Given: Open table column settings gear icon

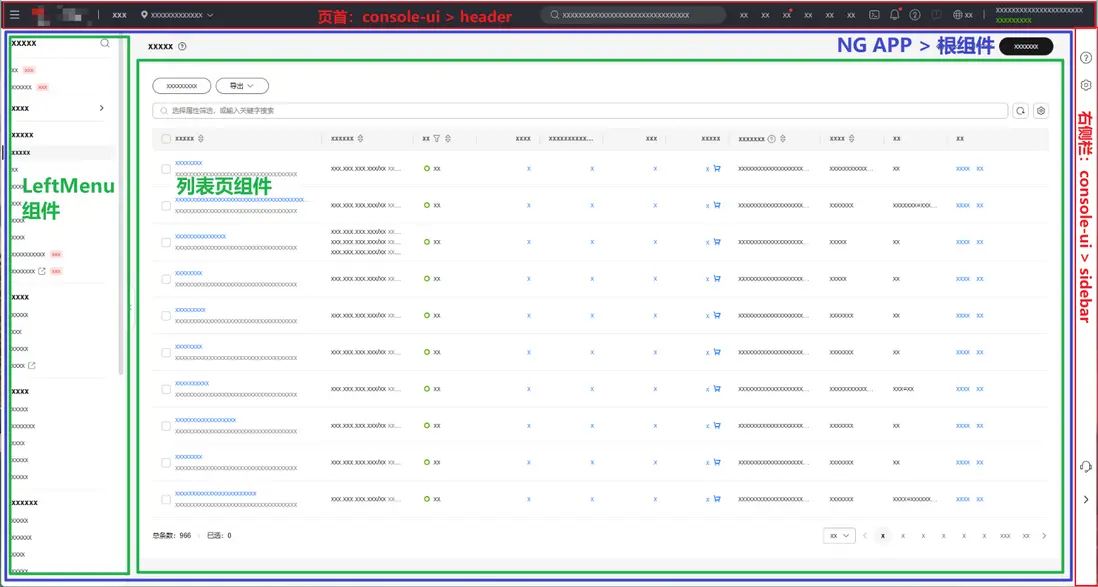Looking at the screenshot, I should coord(1041,111).
